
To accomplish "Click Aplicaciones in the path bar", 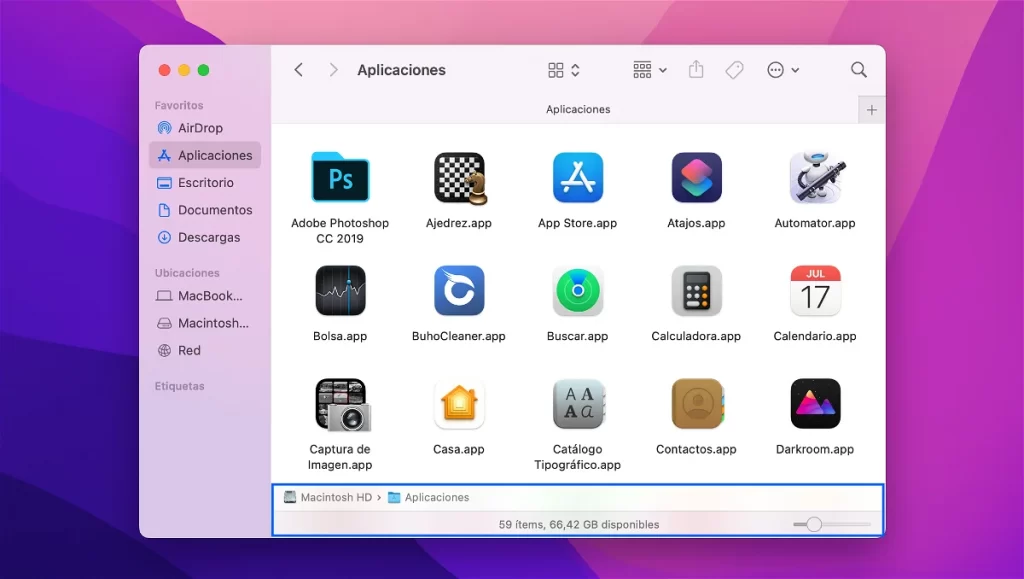I will click(429, 497).
